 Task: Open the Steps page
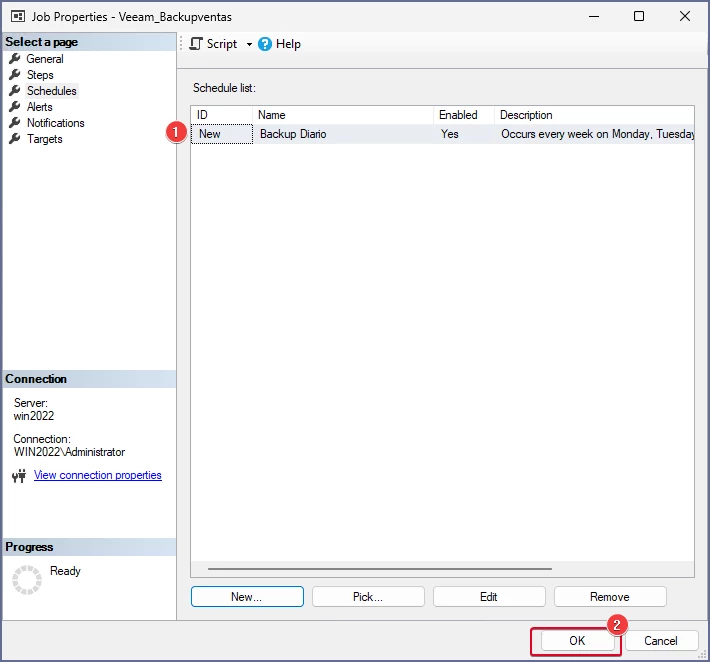(x=40, y=75)
